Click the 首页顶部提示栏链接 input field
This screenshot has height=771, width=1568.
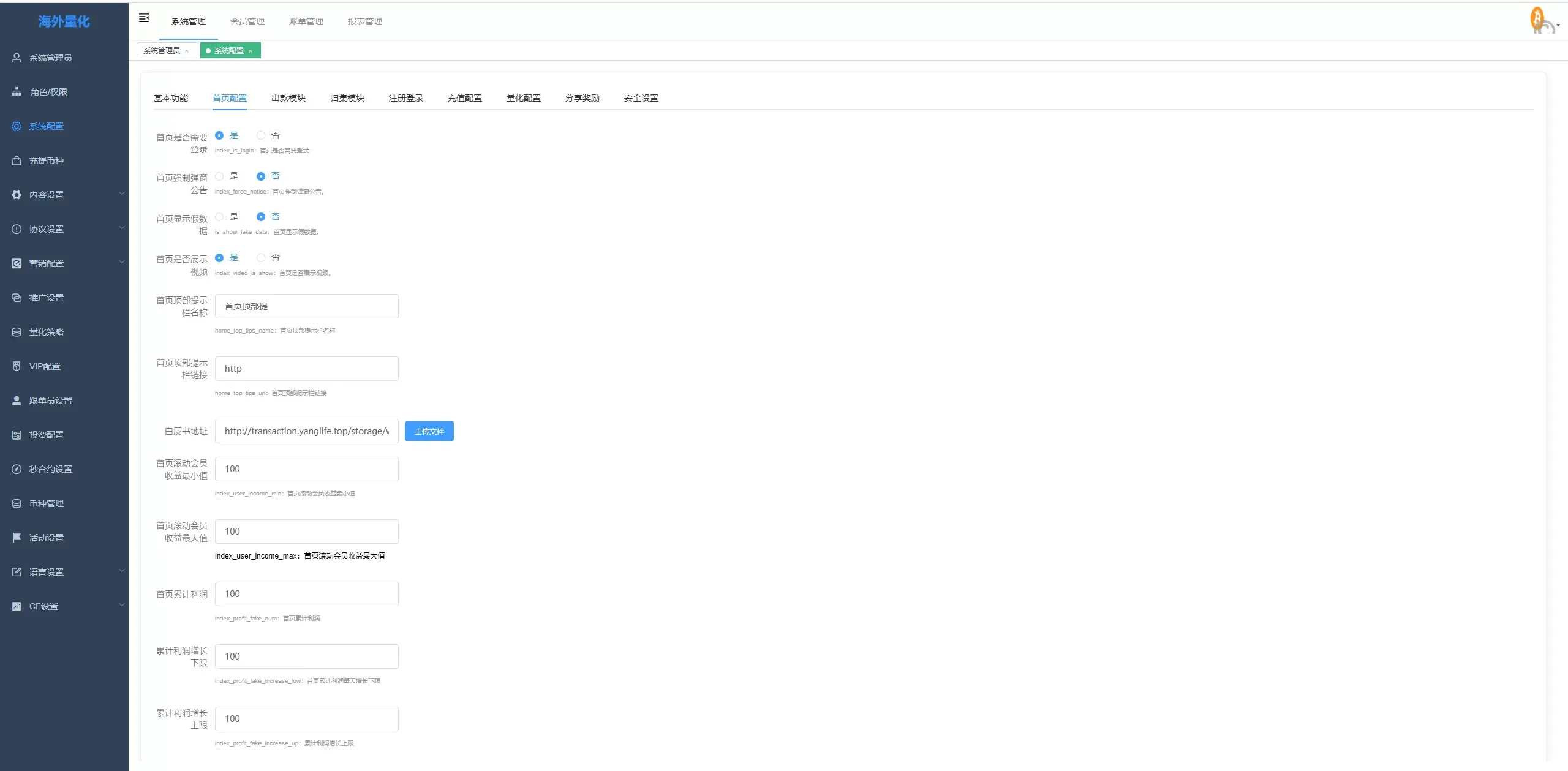pyautogui.click(x=306, y=369)
